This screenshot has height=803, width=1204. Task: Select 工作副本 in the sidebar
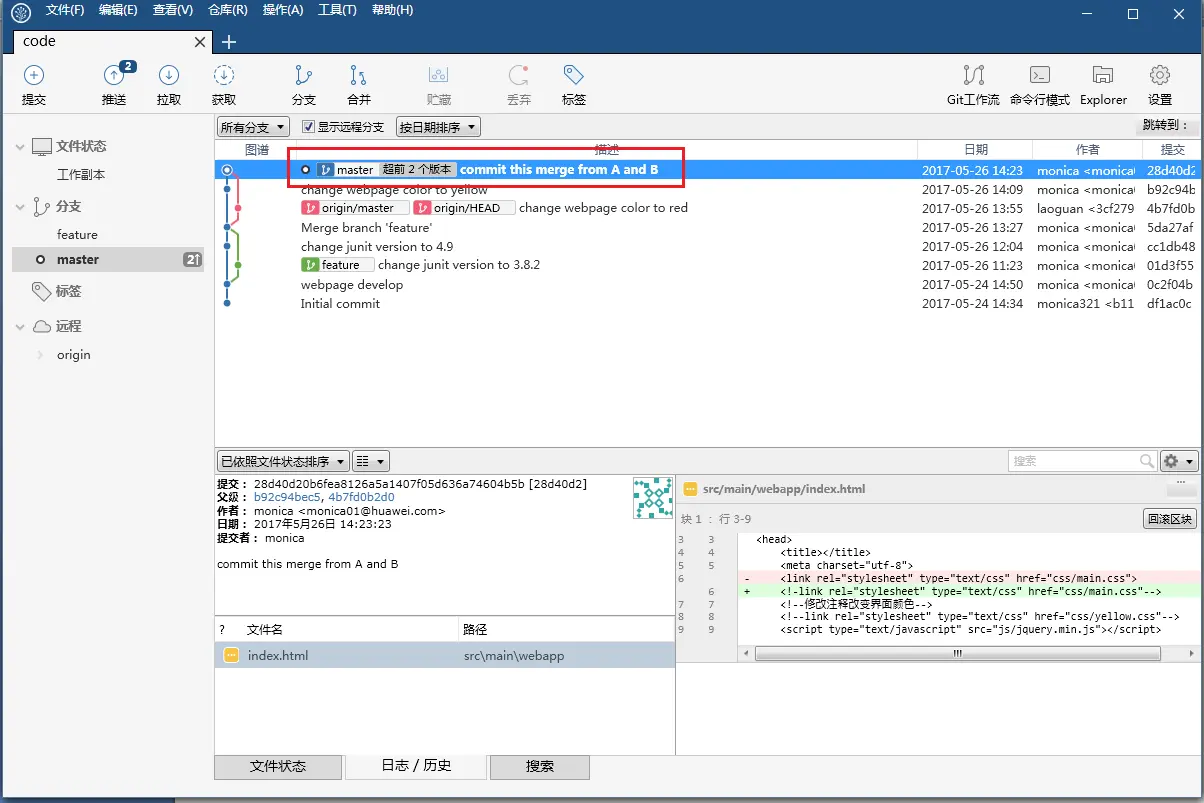[x=81, y=175]
